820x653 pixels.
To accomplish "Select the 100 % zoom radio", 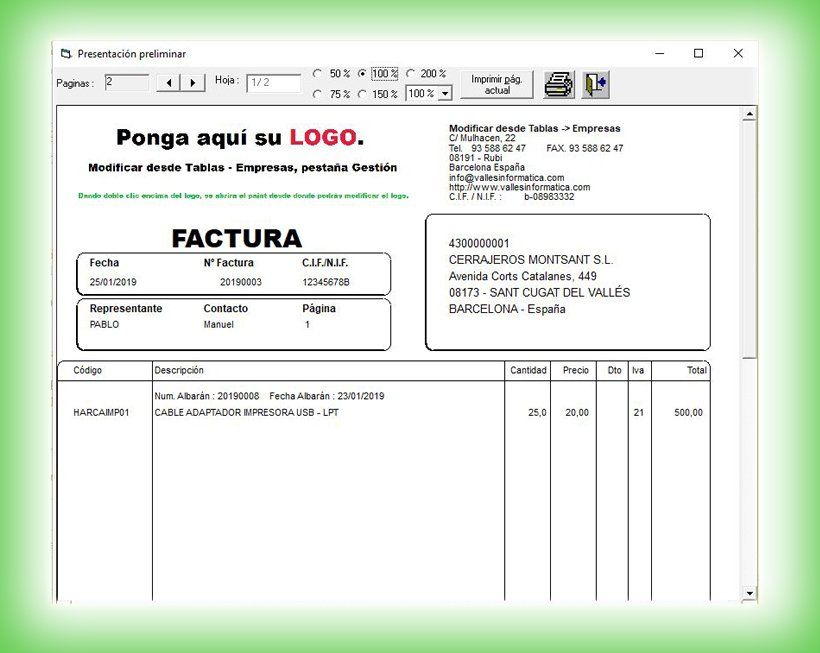I will pyautogui.click(x=362, y=74).
